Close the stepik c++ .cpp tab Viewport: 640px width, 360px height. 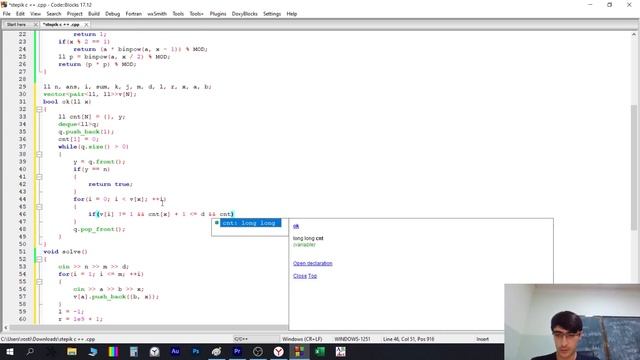click(86, 25)
